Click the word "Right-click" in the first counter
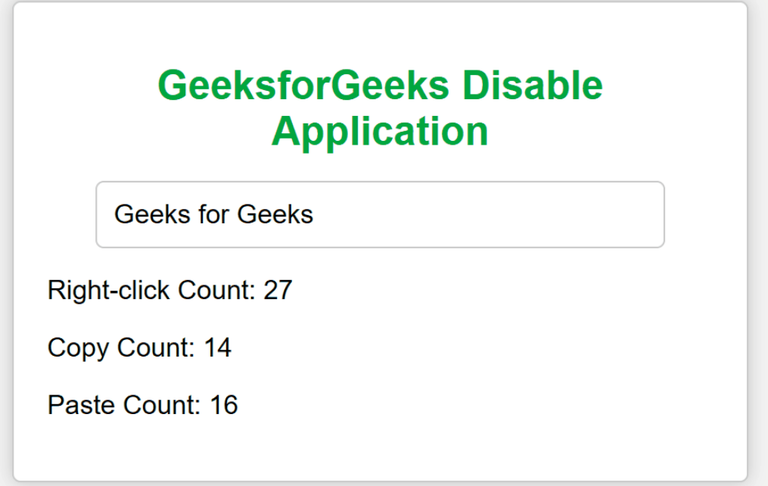The image size is (768, 486). click(x=109, y=291)
